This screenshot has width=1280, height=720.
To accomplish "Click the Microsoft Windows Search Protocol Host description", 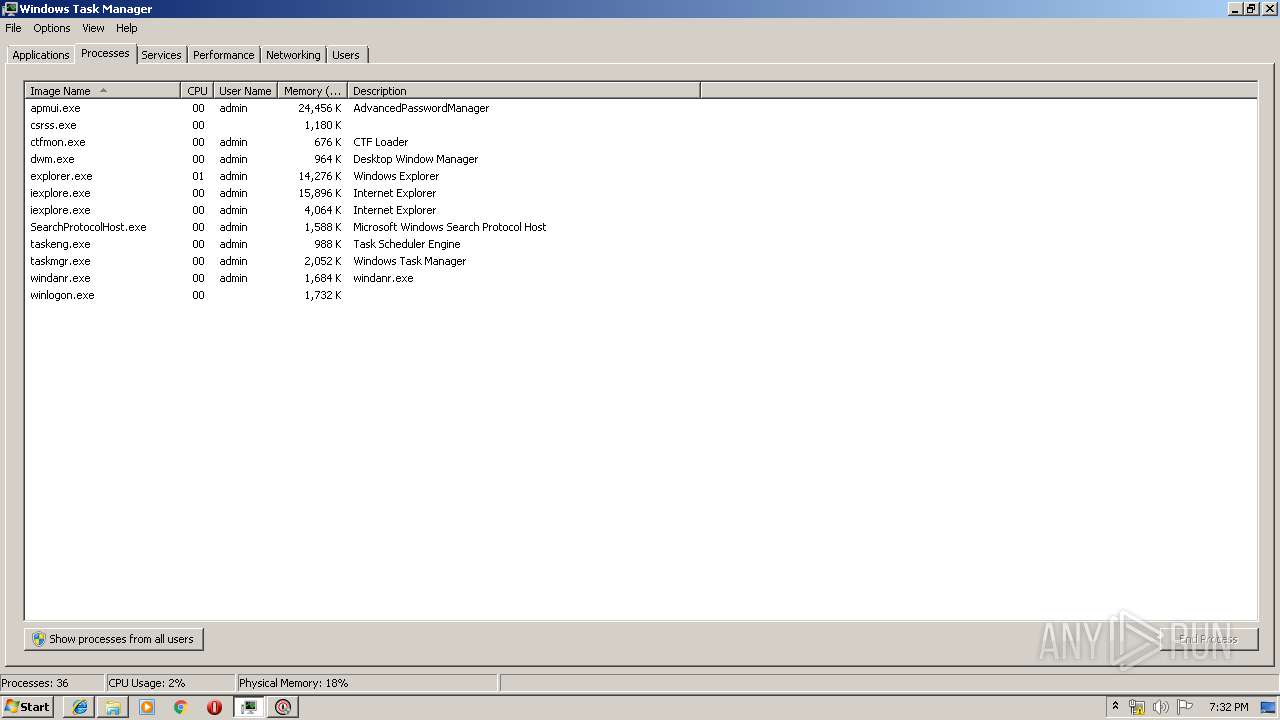I will (449, 227).
